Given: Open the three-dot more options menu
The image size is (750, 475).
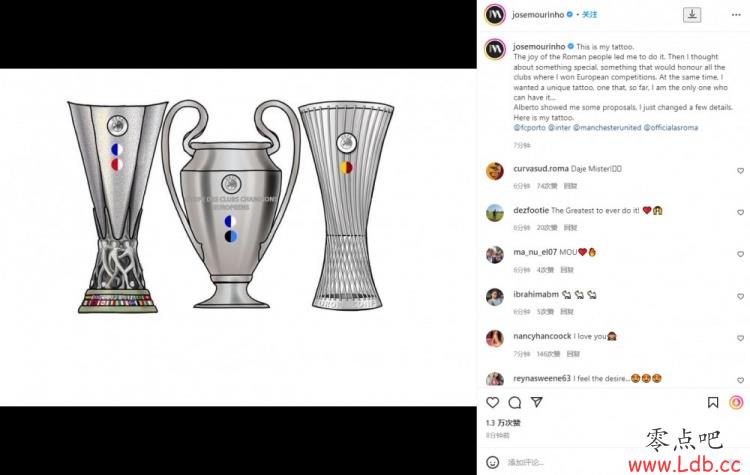Looking at the screenshot, I should 736,15.
